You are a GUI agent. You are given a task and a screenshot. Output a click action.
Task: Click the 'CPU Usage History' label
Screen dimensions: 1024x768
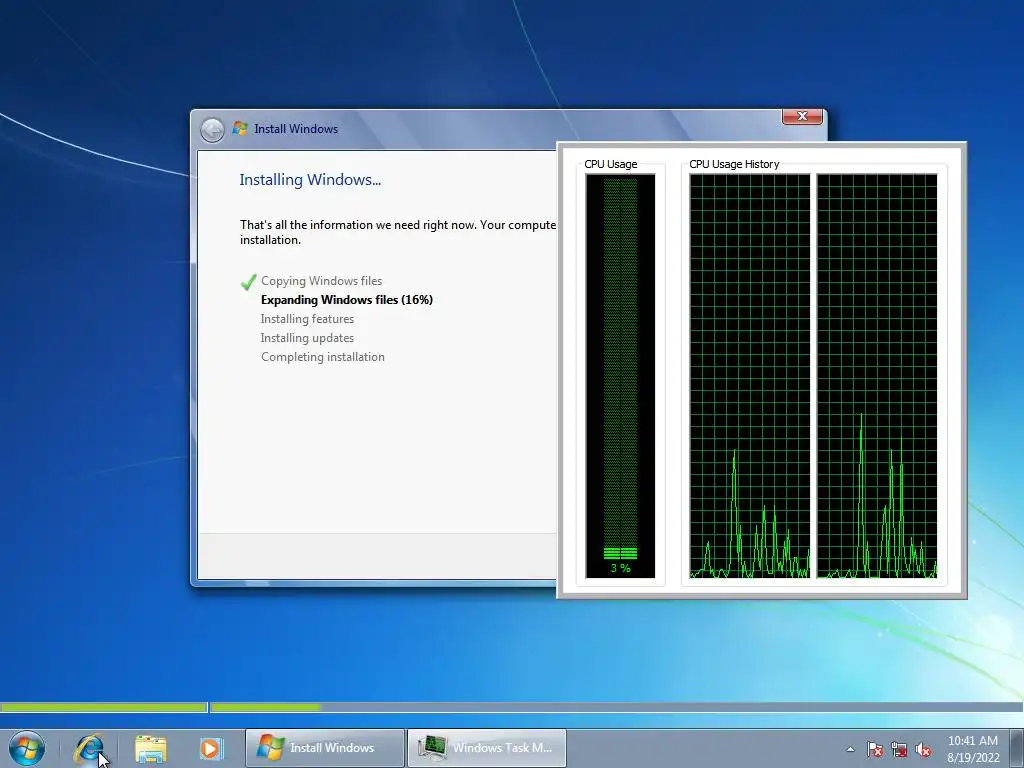click(734, 164)
